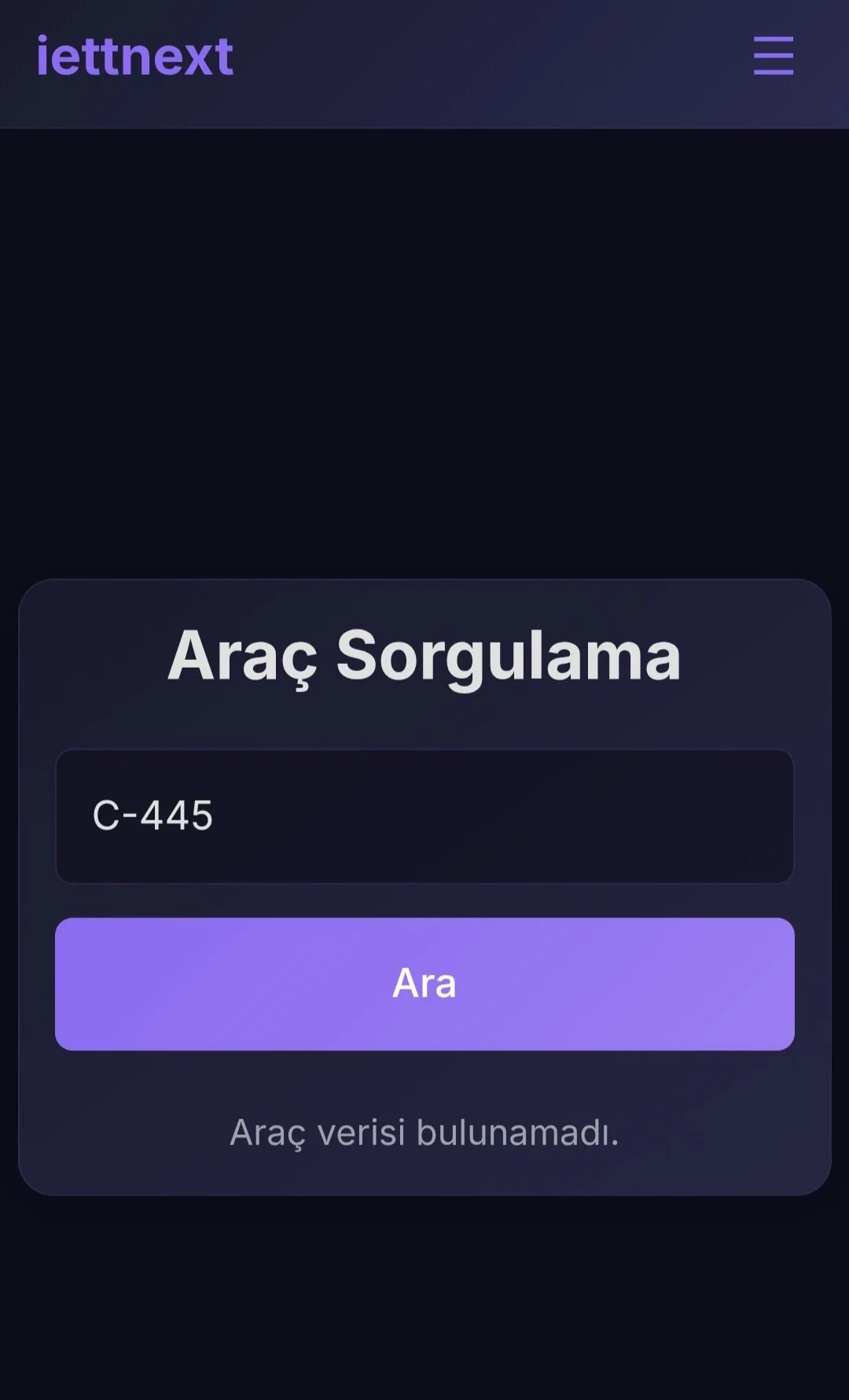The image size is (849, 1400).
Task: Submit the vehicle query via Ara
Action: point(424,983)
